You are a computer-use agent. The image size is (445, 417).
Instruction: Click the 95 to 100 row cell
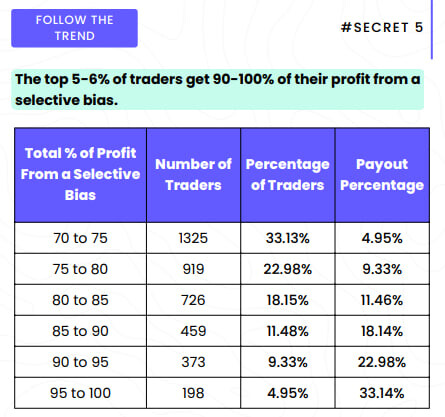[x=80, y=393]
